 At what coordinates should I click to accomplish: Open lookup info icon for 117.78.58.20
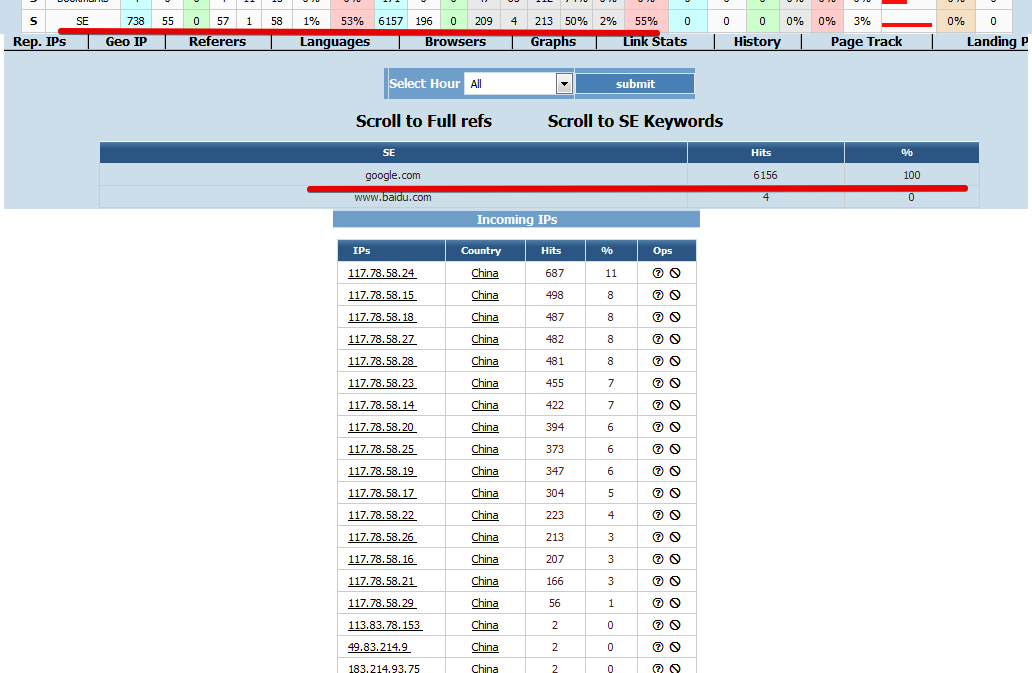[658, 428]
